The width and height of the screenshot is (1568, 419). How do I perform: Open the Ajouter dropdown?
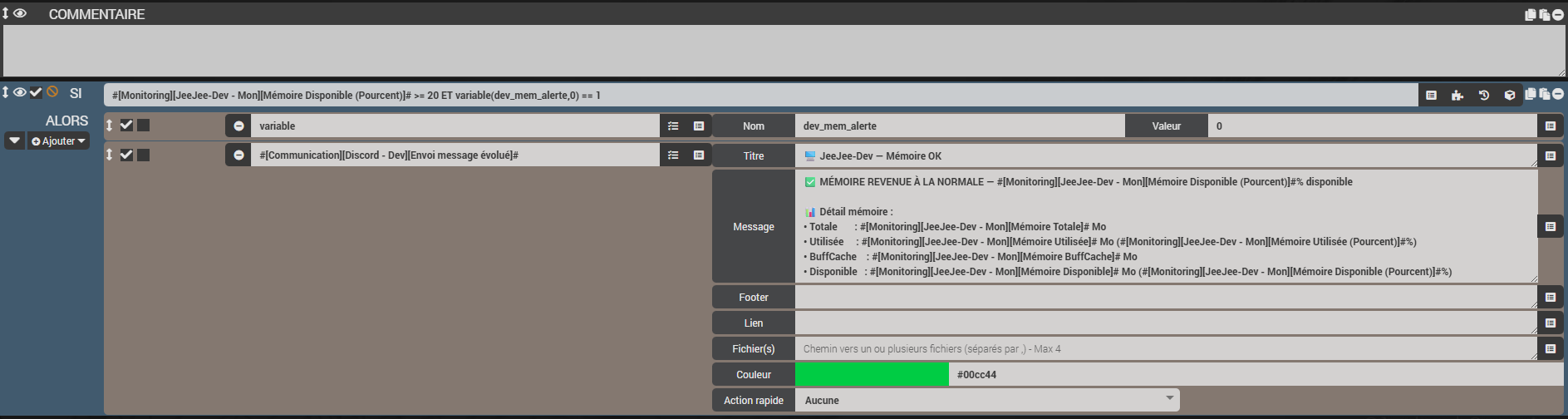58,140
